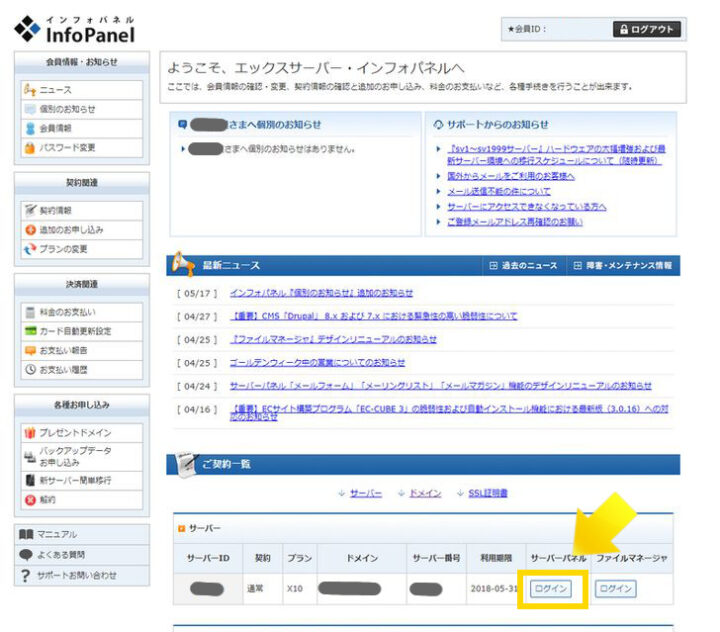Click the pencil icon beside 契約情報
Image resolution: width=720 pixels, height=632 pixels.
pyautogui.click(x=30, y=210)
